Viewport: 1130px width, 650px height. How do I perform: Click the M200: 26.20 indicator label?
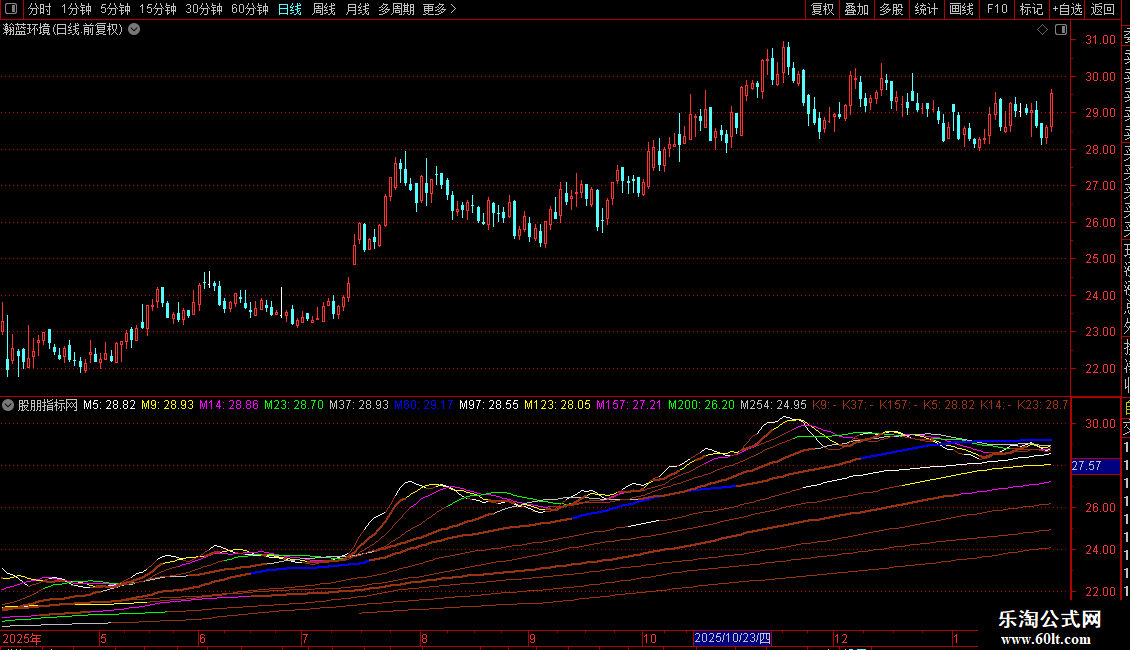701,405
